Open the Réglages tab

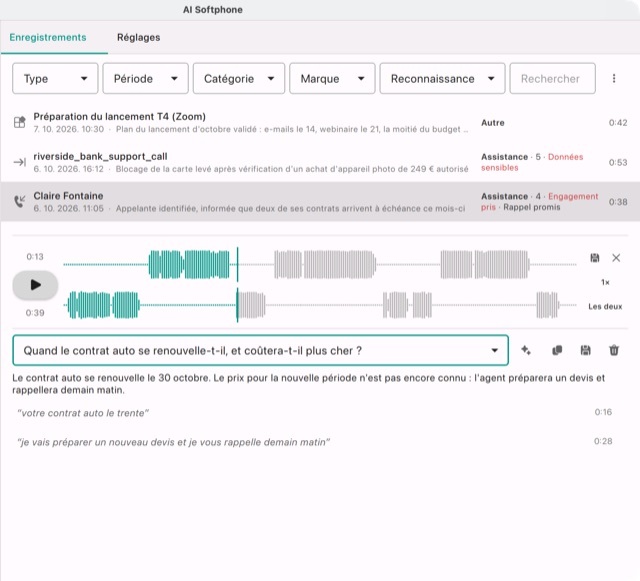[x=138, y=37]
